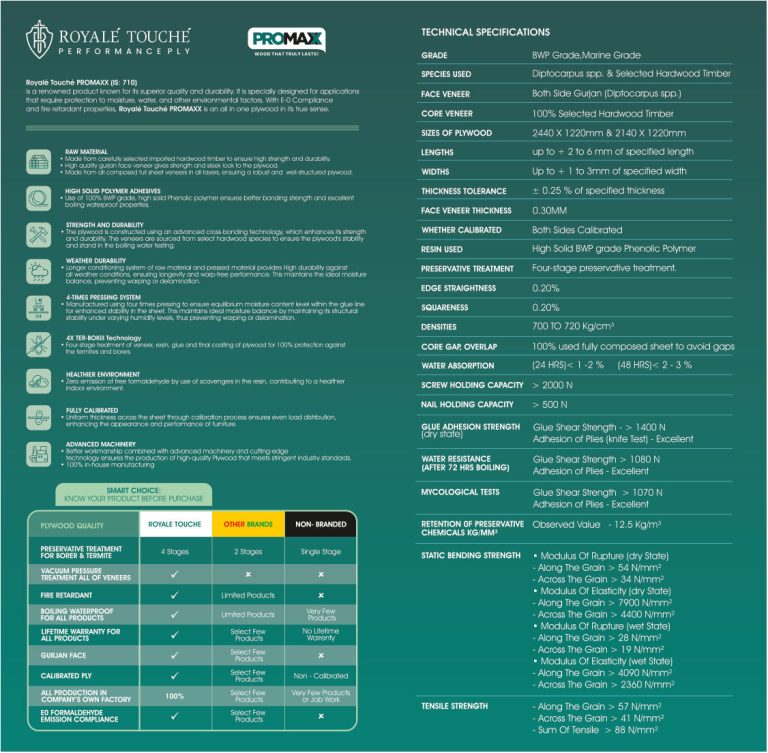Click Non-Branded cross in Gurjan Face row
The image size is (768, 753).
click(321, 655)
